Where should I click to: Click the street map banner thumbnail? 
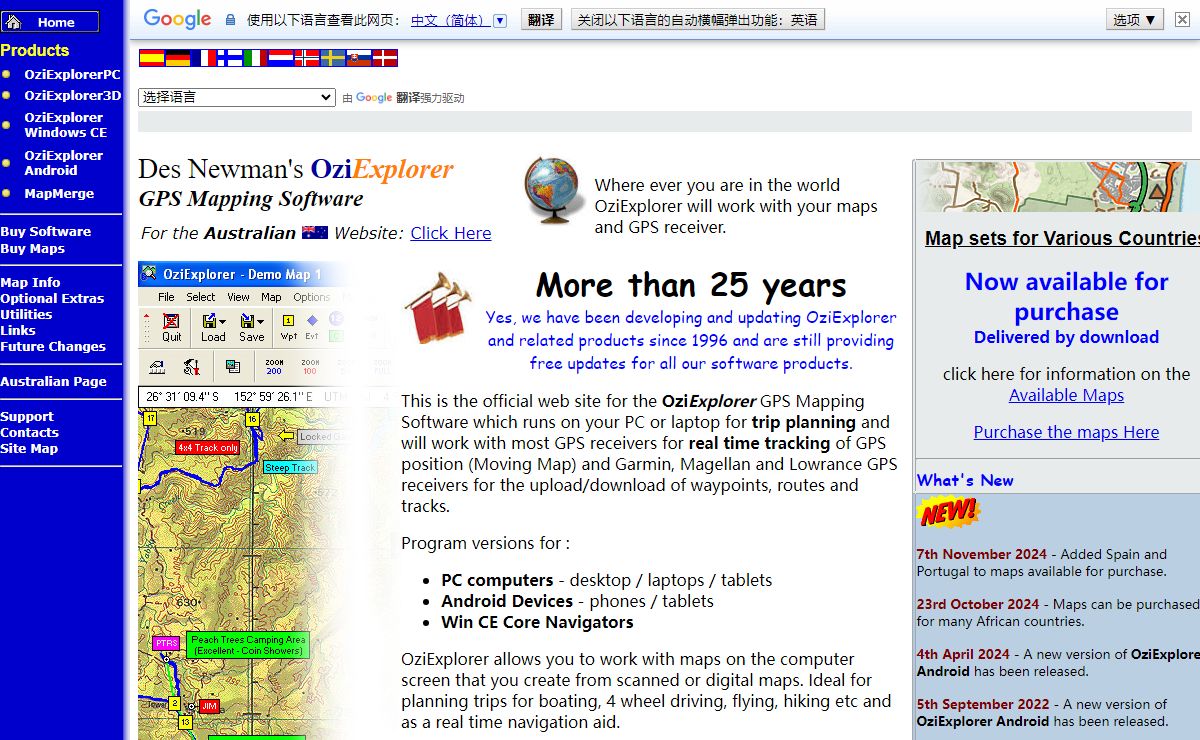1059,186
